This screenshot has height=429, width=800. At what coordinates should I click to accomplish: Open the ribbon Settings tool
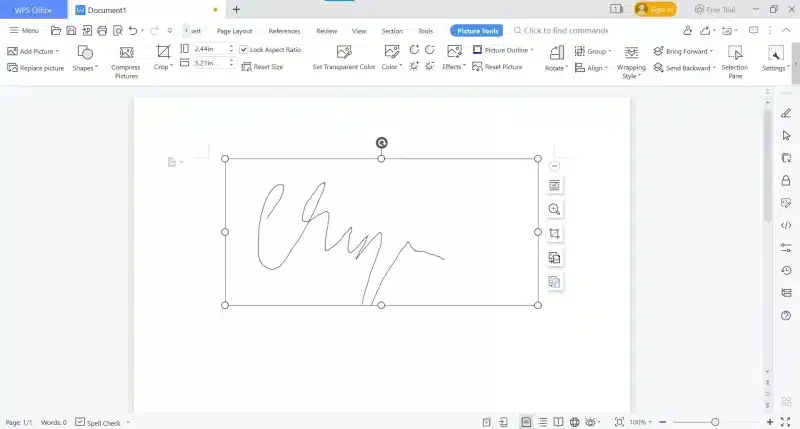[x=776, y=58]
